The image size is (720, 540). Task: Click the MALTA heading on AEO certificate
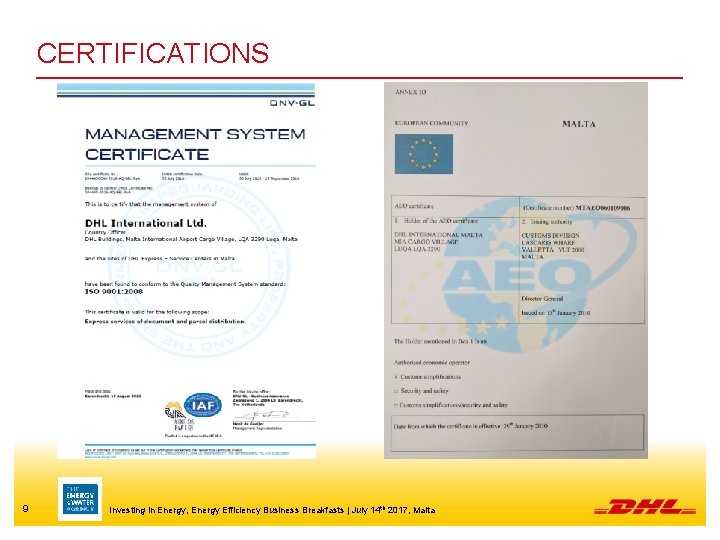pos(579,124)
